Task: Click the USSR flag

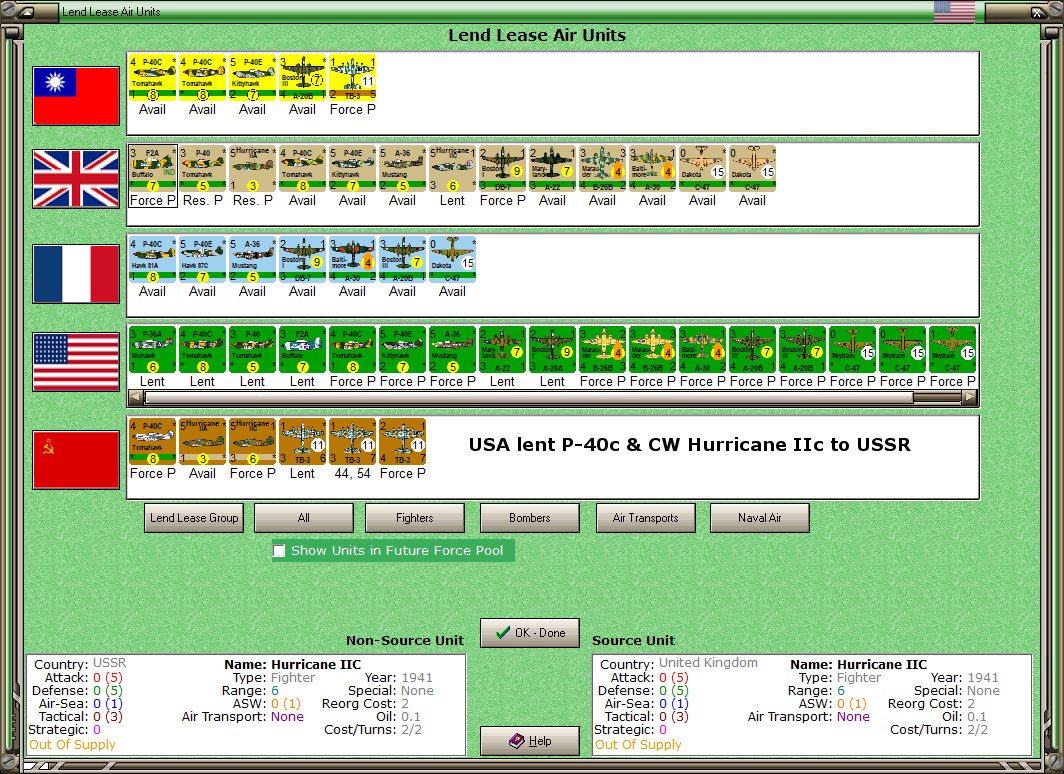Action: click(76, 459)
